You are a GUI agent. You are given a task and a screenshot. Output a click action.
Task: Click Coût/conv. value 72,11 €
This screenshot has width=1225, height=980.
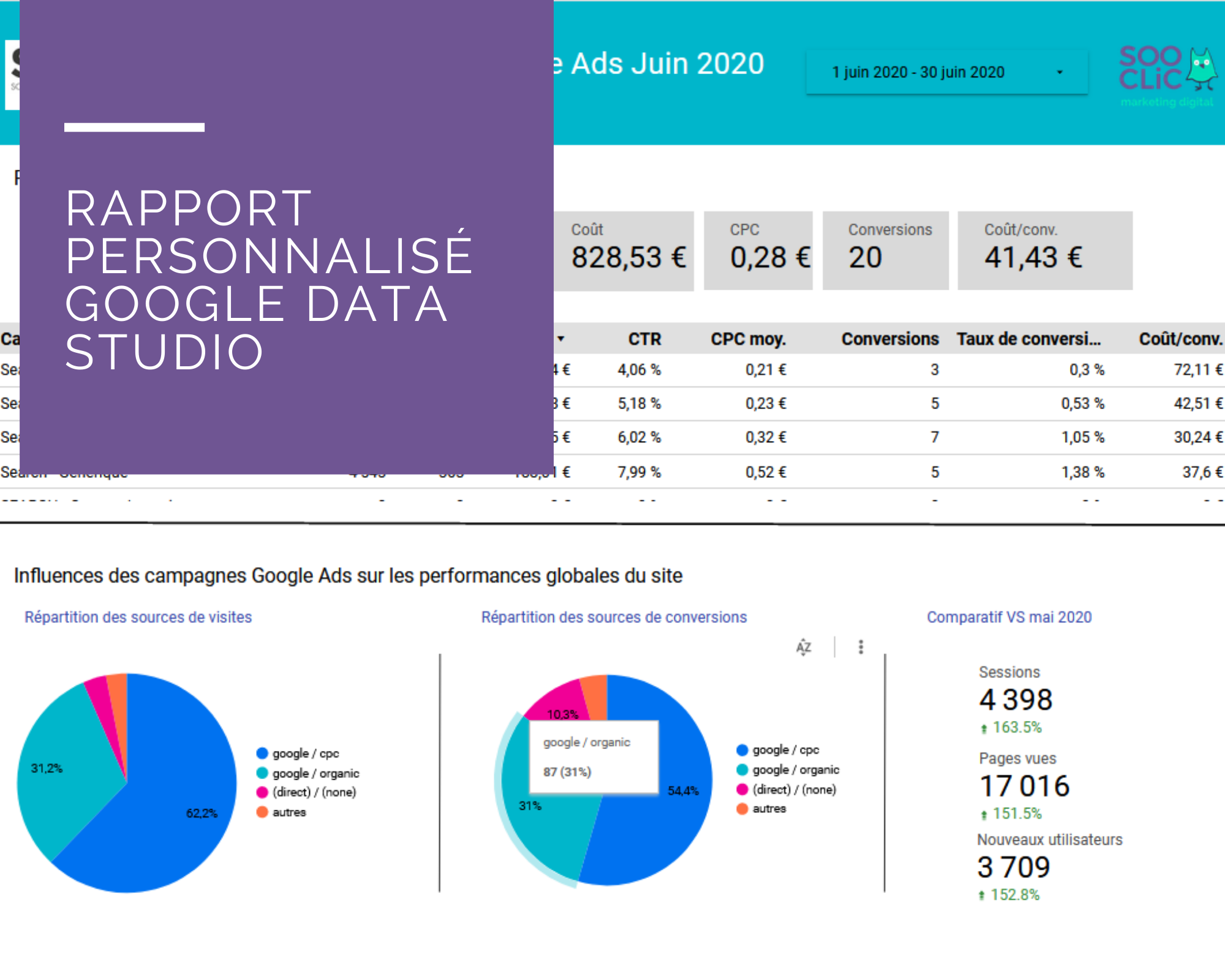(1198, 370)
